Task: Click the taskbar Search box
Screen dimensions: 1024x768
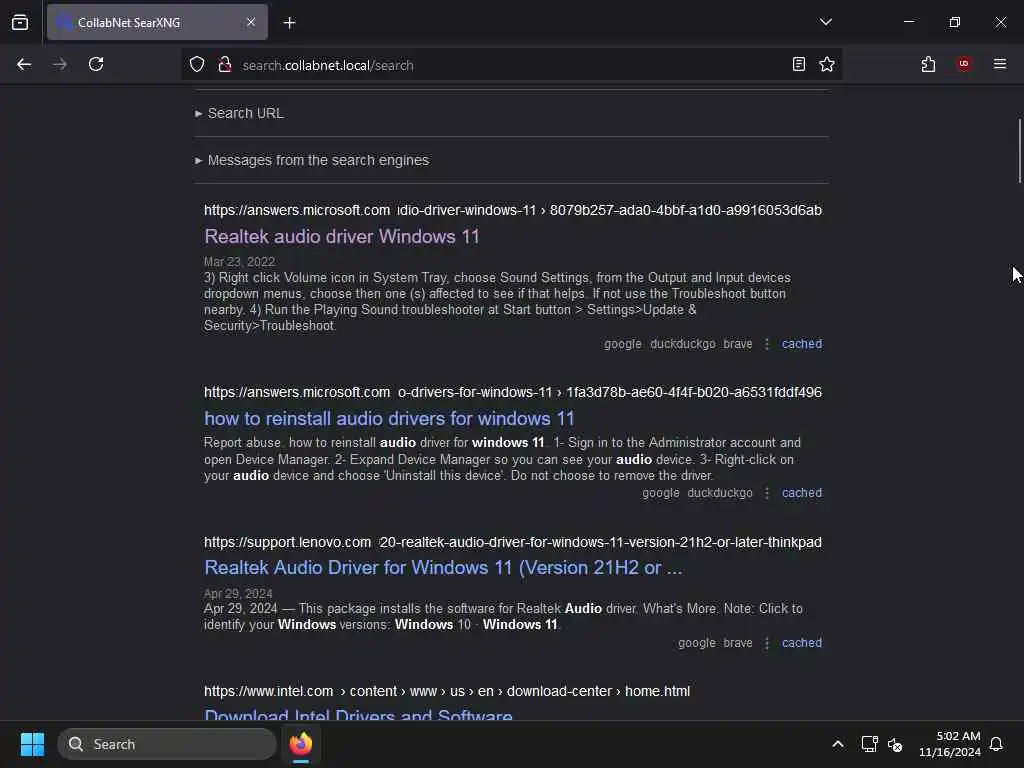Action: click(x=167, y=744)
